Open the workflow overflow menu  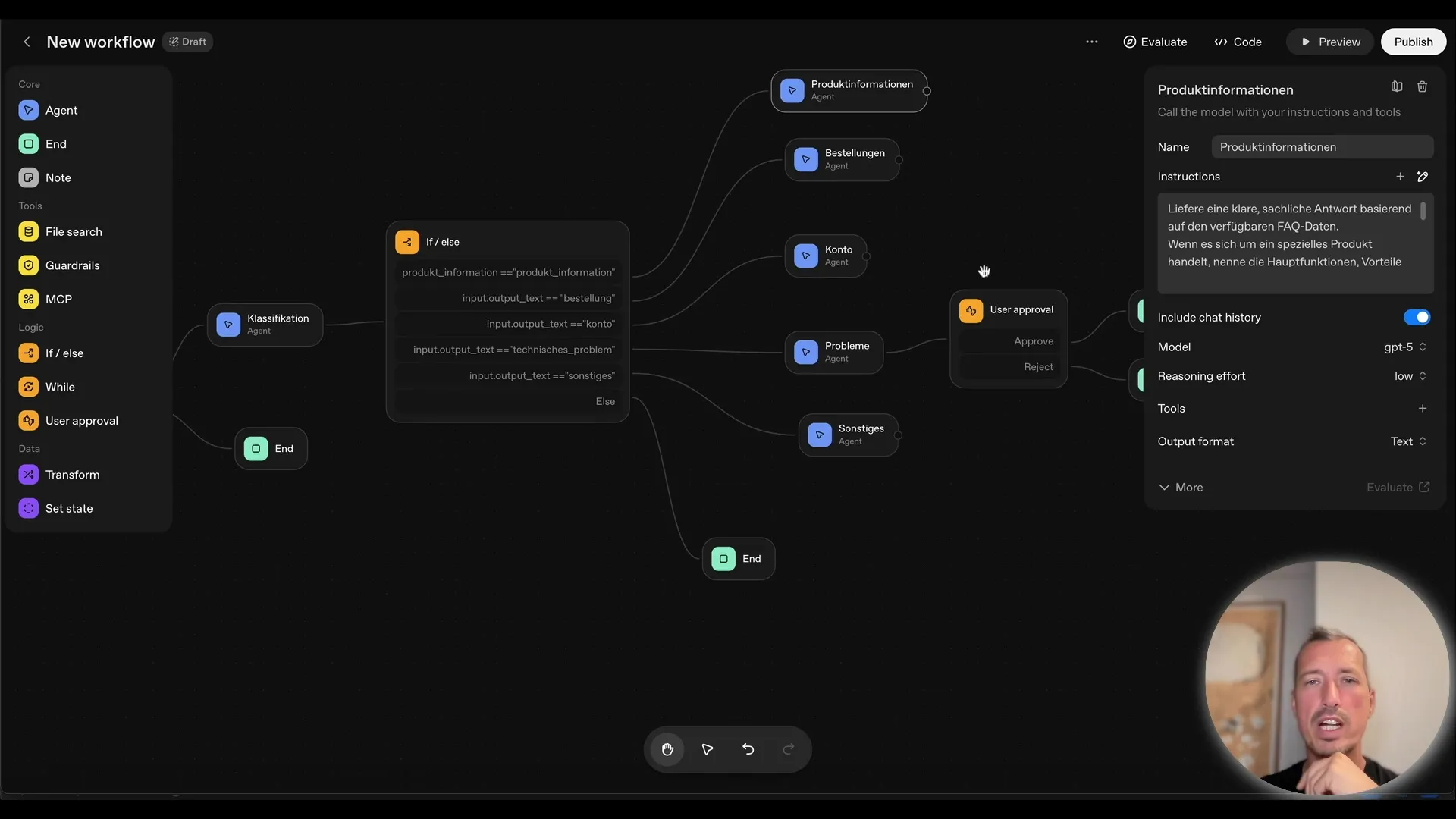click(1092, 42)
